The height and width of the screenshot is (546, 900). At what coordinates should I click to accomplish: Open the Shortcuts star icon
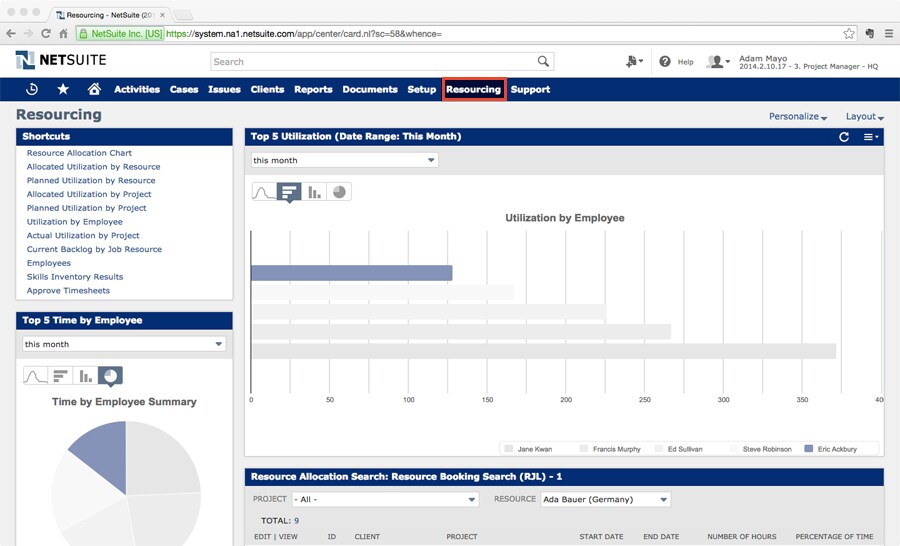(63, 89)
